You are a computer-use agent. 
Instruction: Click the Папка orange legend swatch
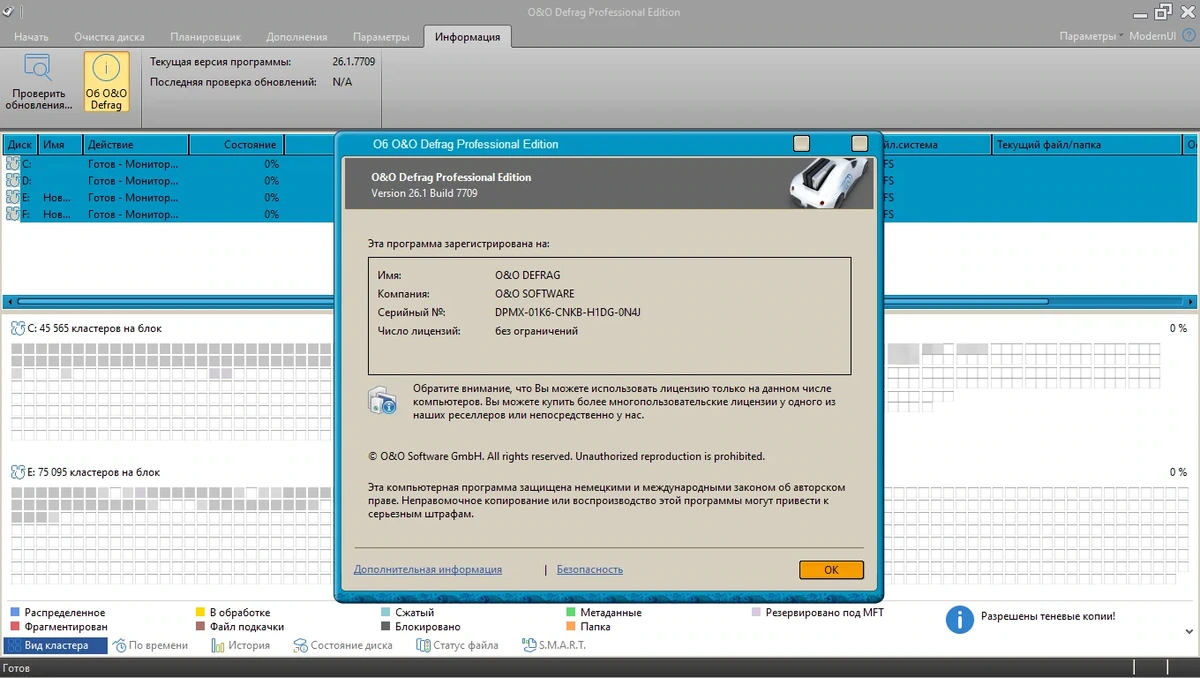571,627
